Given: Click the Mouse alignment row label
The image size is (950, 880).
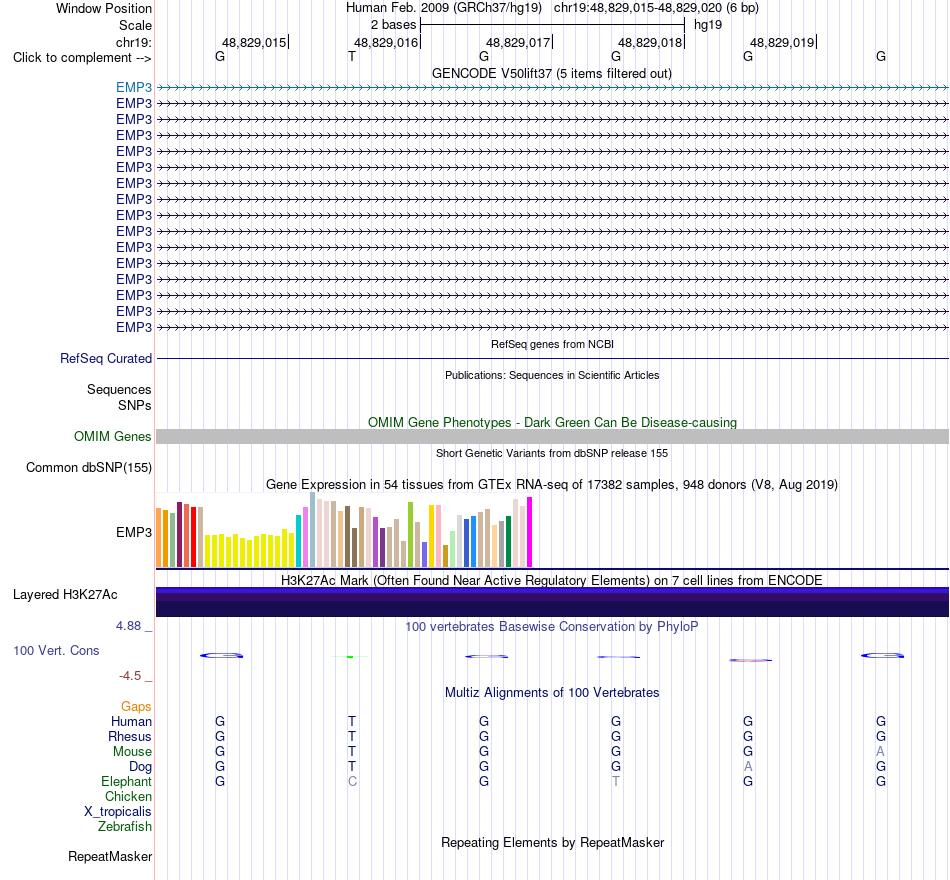Looking at the screenshot, I should click(x=132, y=752).
